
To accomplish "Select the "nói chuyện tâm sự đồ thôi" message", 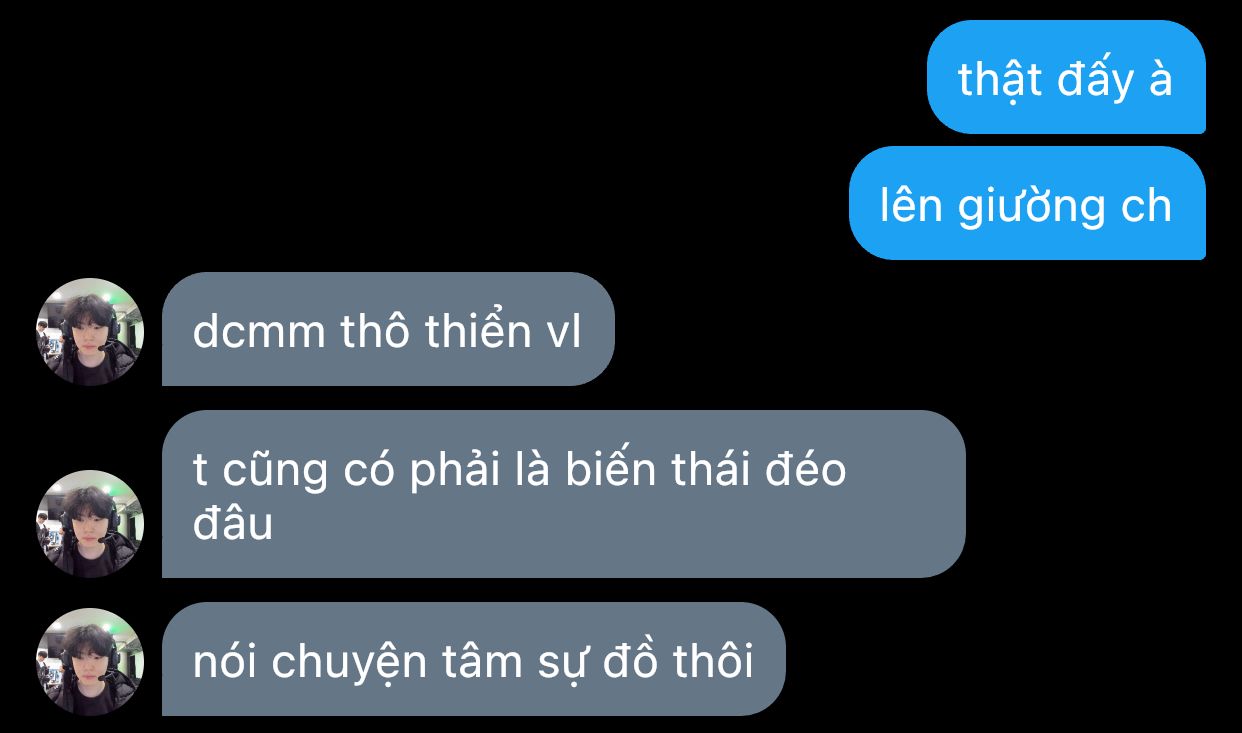I will (474, 659).
